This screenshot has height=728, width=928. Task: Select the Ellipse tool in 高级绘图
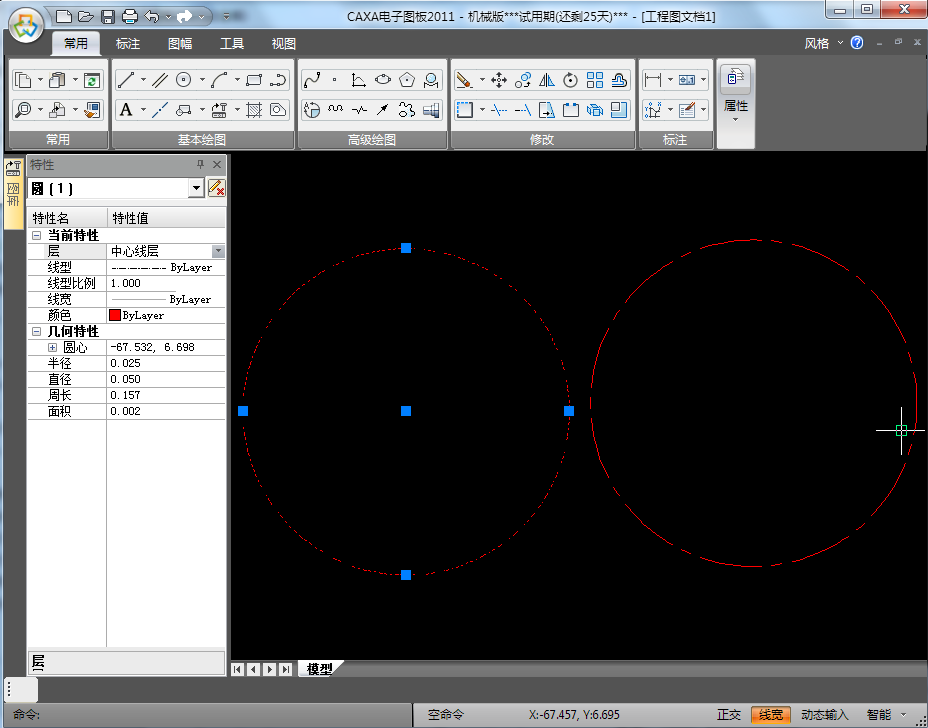click(383, 80)
